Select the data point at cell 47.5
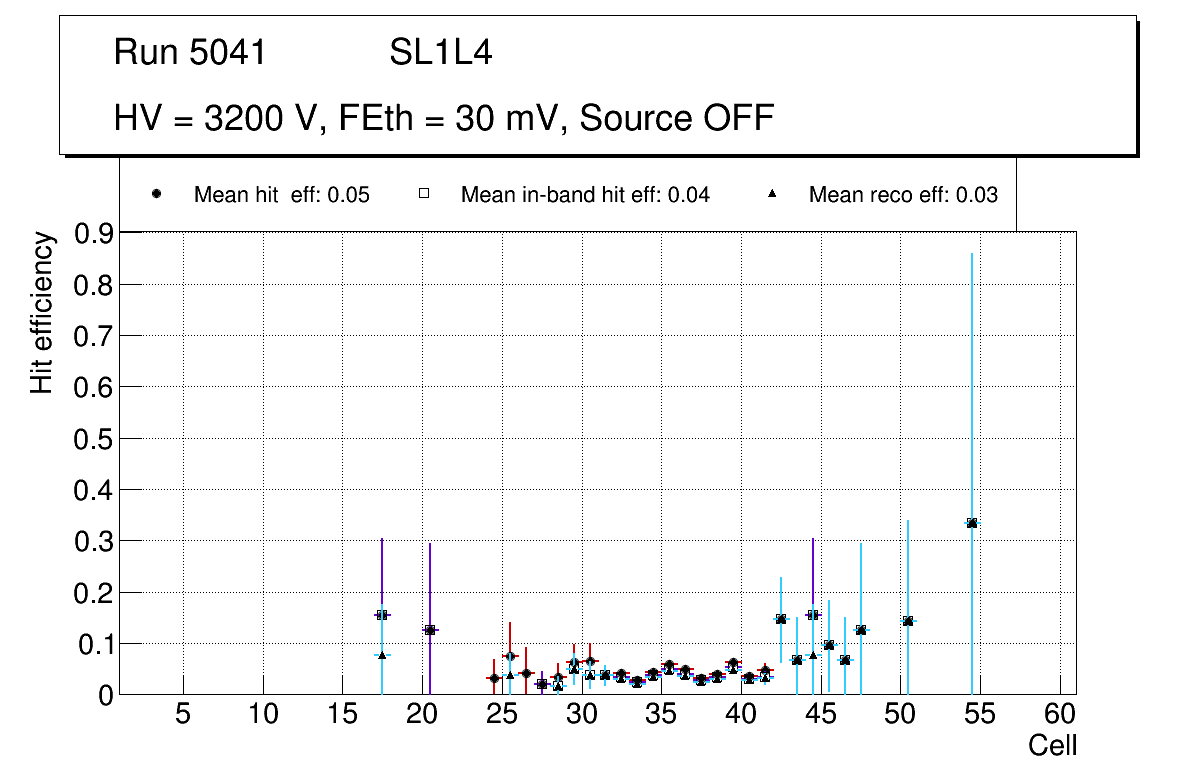This screenshot has width=1196, height=772. pos(861,630)
